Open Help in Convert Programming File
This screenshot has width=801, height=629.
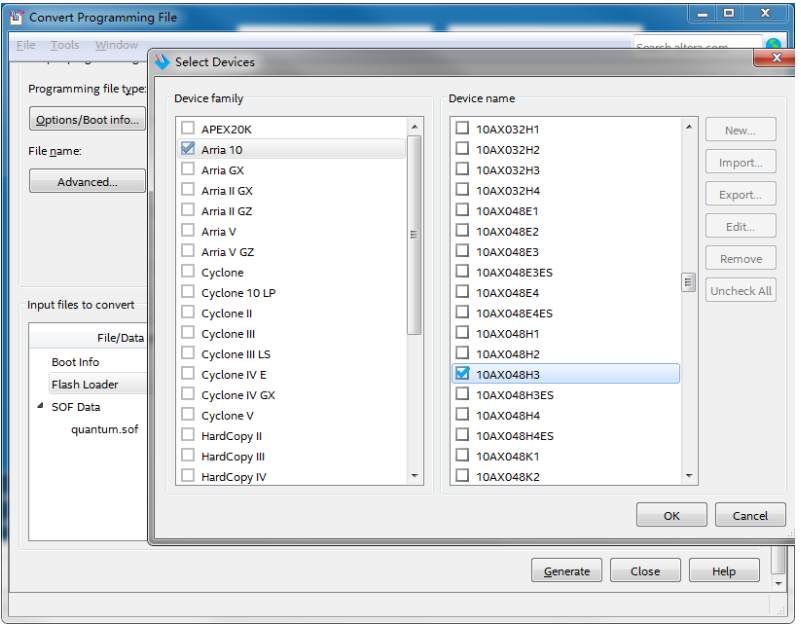pyautogui.click(x=724, y=571)
